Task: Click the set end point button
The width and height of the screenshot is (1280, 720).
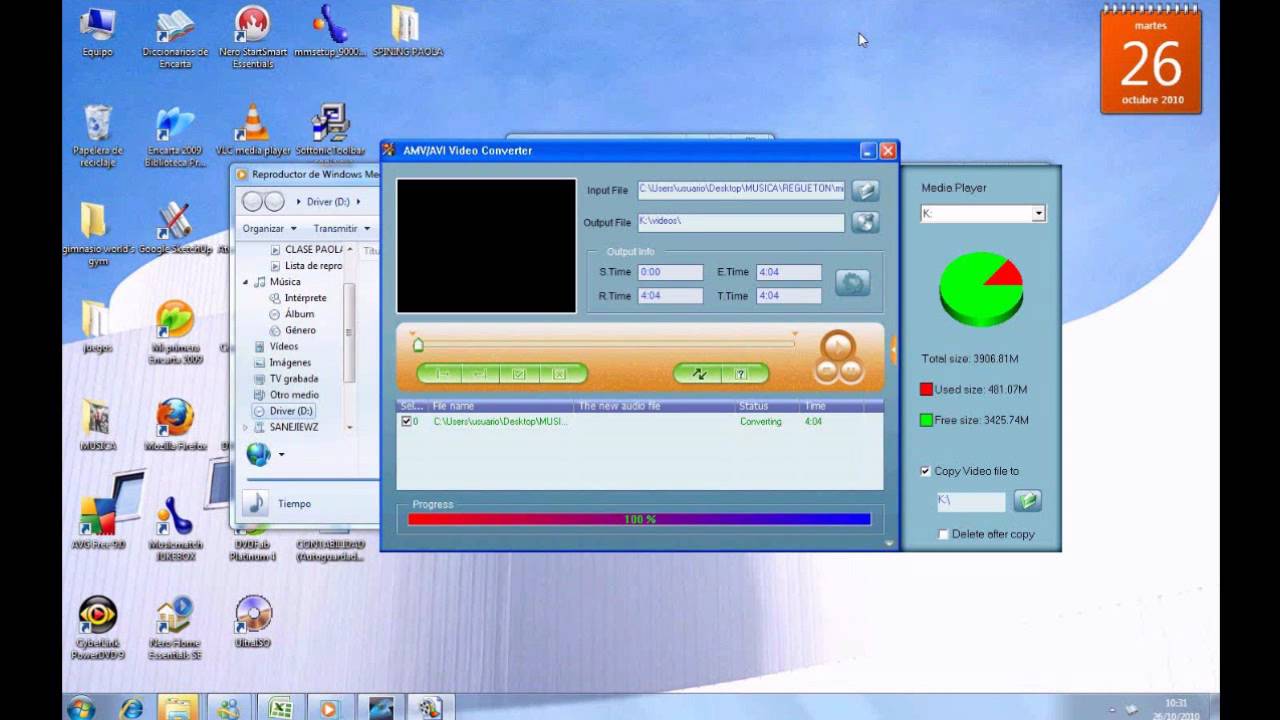Action: click(480, 374)
